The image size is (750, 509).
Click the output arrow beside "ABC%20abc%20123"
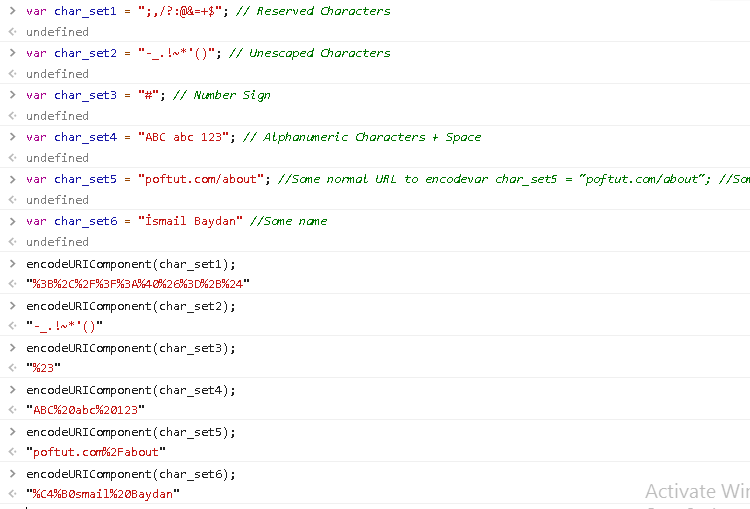pyautogui.click(x=13, y=410)
